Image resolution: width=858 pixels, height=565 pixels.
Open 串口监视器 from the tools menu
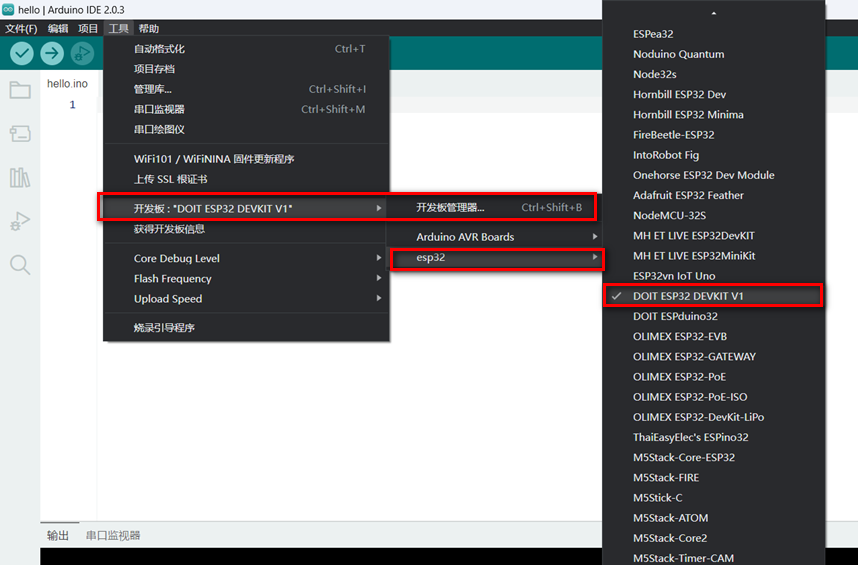pos(246,109)
